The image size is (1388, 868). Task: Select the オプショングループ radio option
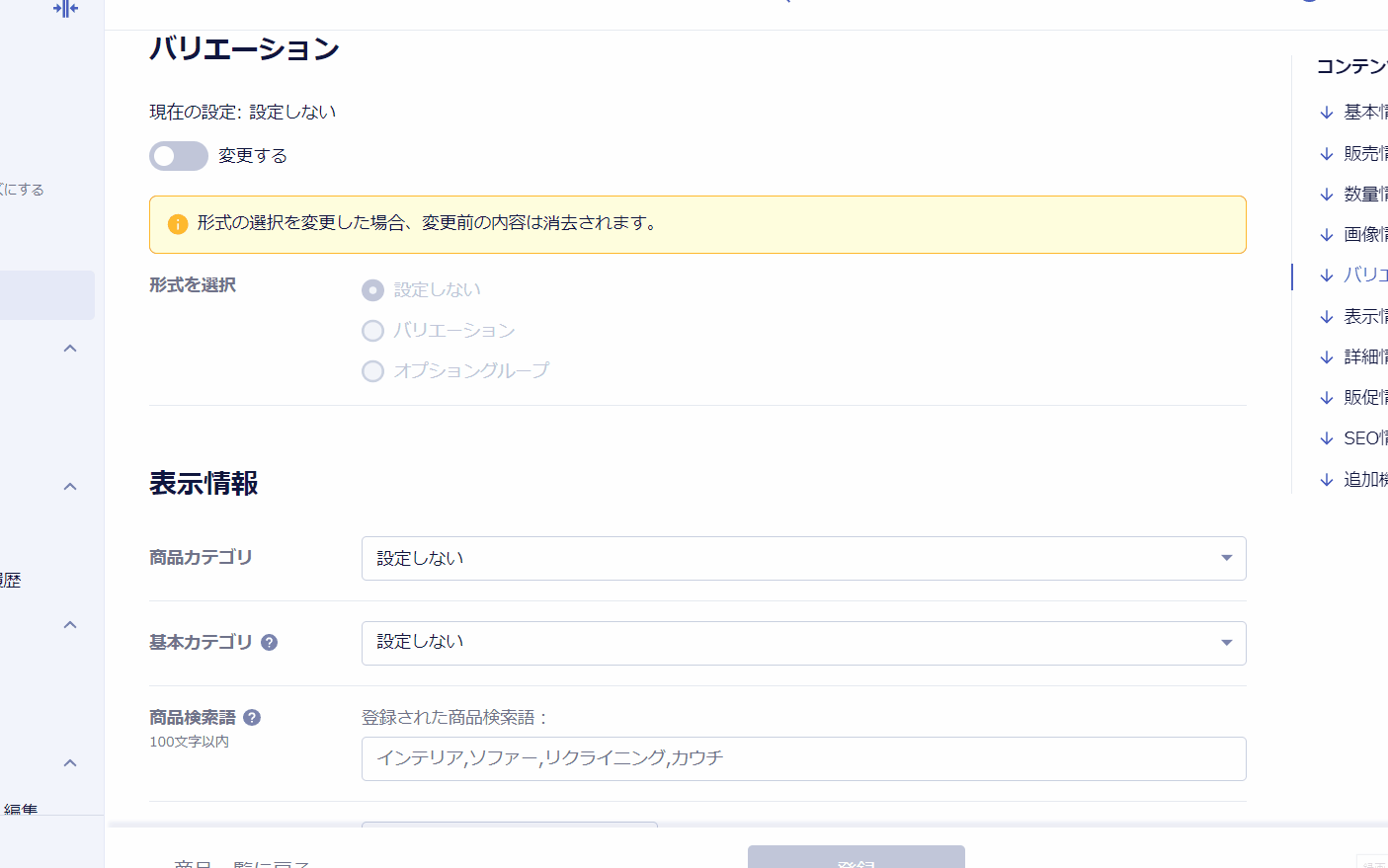coord(372,371)
